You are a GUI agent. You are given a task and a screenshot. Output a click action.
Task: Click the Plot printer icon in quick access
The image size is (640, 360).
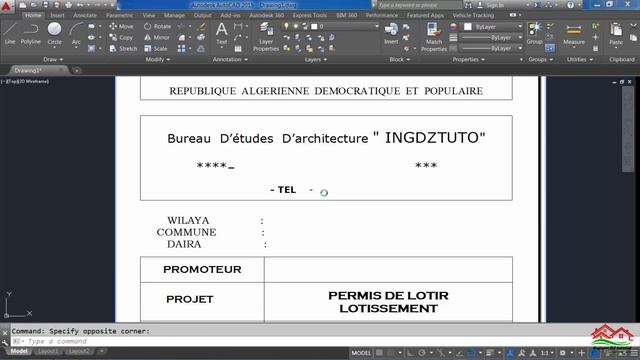[x=69, y=5]
